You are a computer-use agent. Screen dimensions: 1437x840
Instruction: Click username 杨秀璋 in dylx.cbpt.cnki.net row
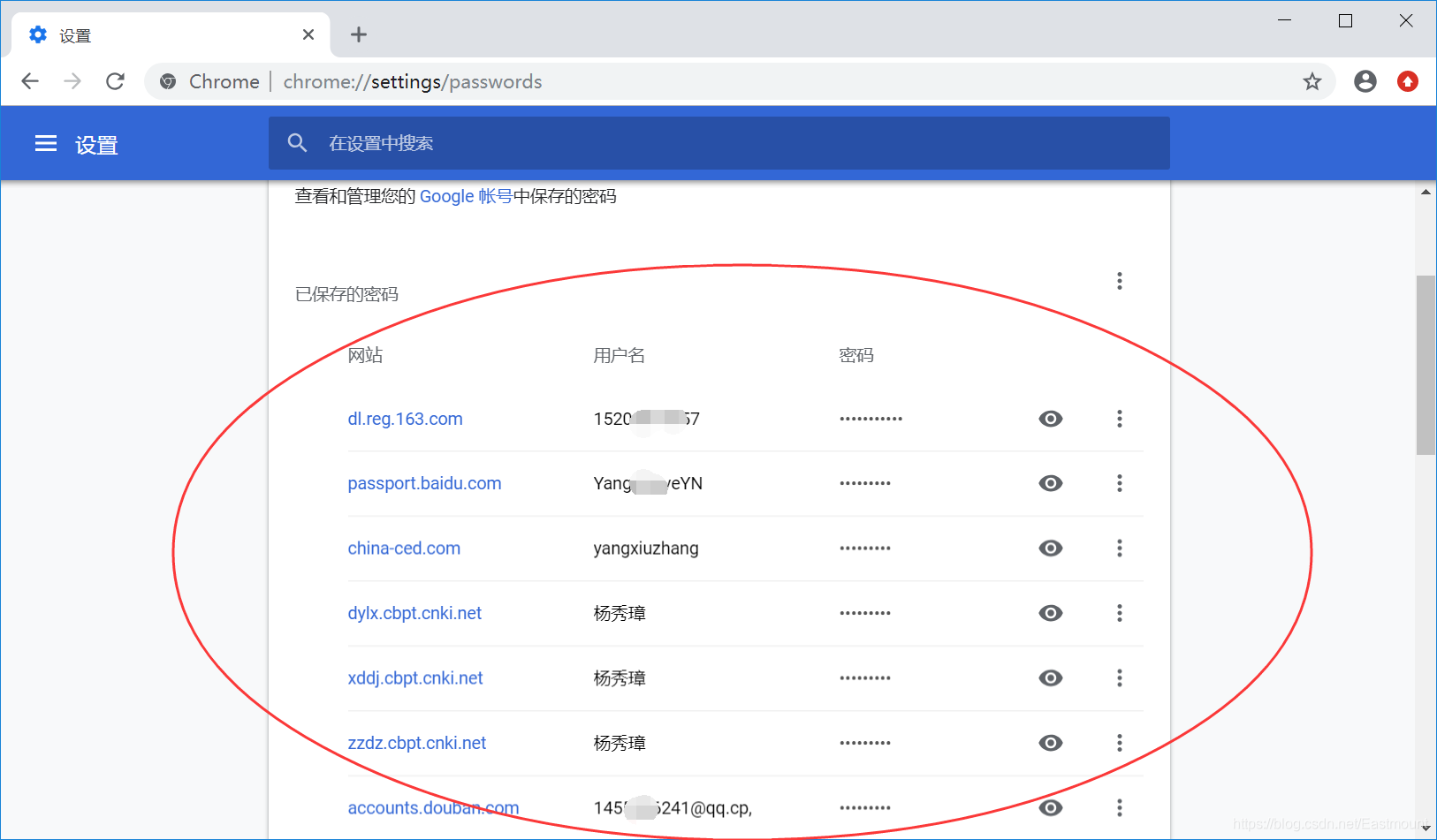click(620, 613)
